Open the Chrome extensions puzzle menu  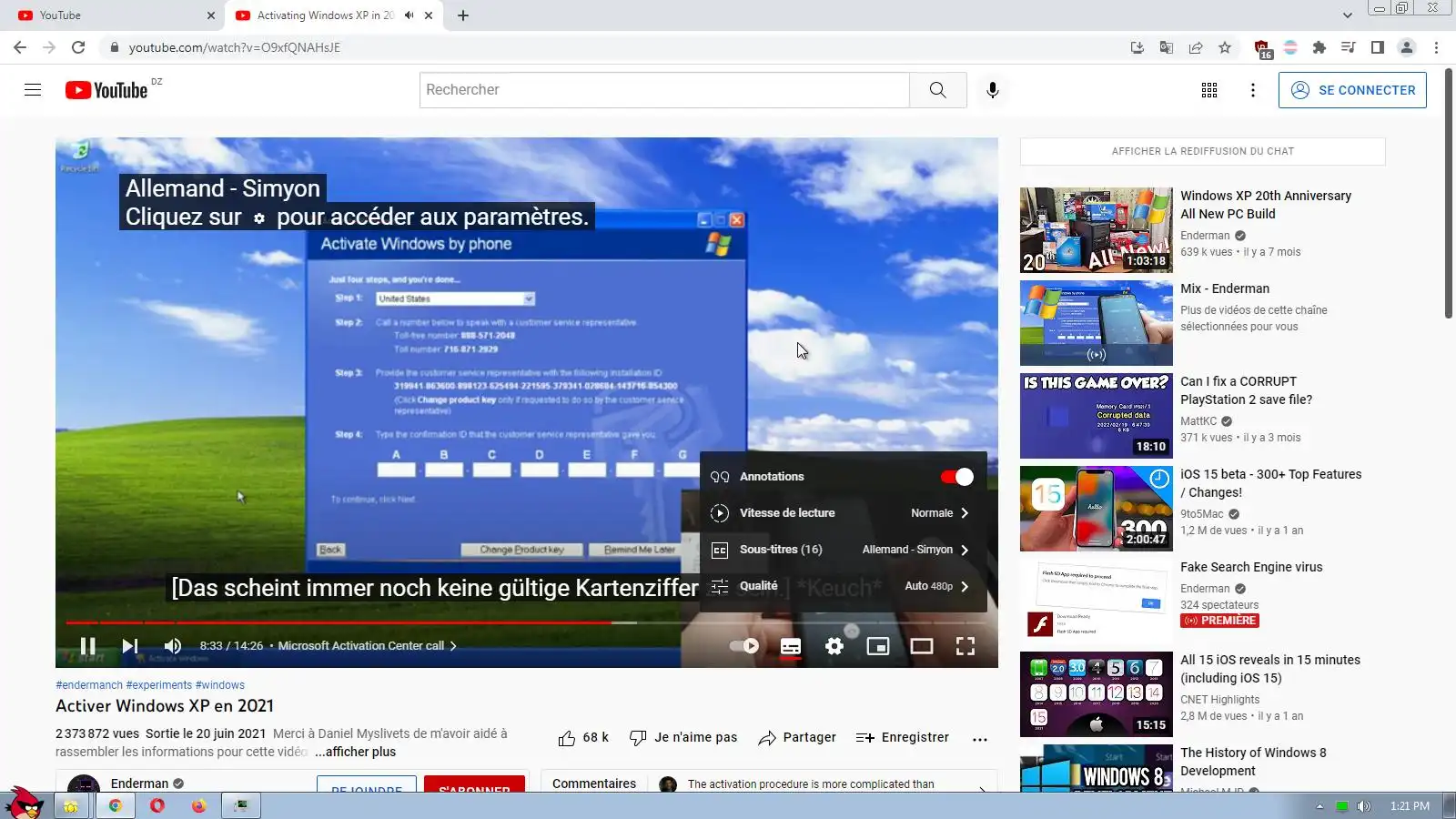(1319, 47)
